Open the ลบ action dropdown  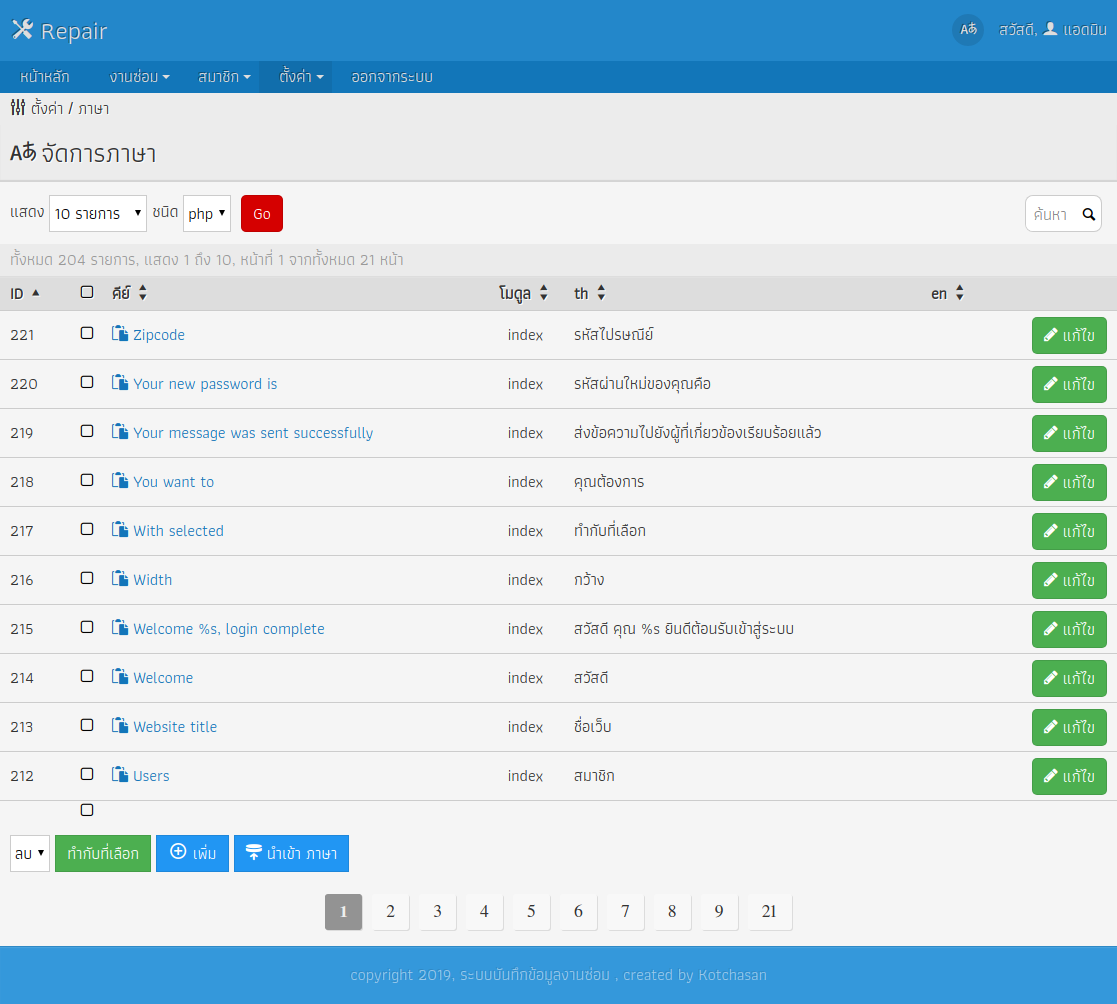tap(30, 853)
